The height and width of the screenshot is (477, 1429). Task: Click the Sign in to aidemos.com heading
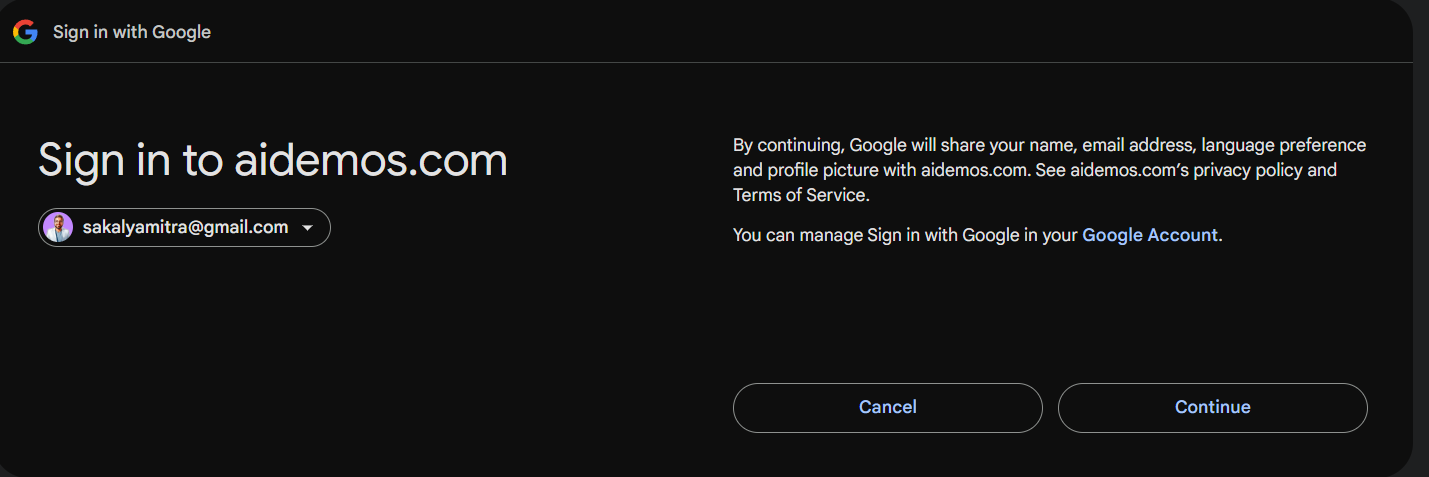coord(273,160)
